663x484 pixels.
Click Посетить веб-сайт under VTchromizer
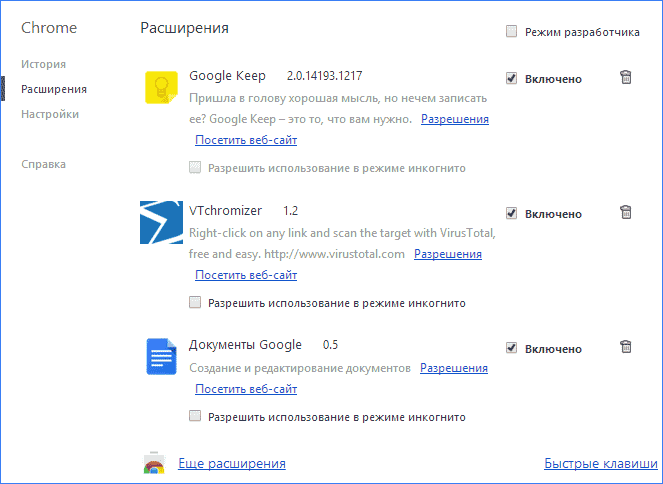pos(246,274)
